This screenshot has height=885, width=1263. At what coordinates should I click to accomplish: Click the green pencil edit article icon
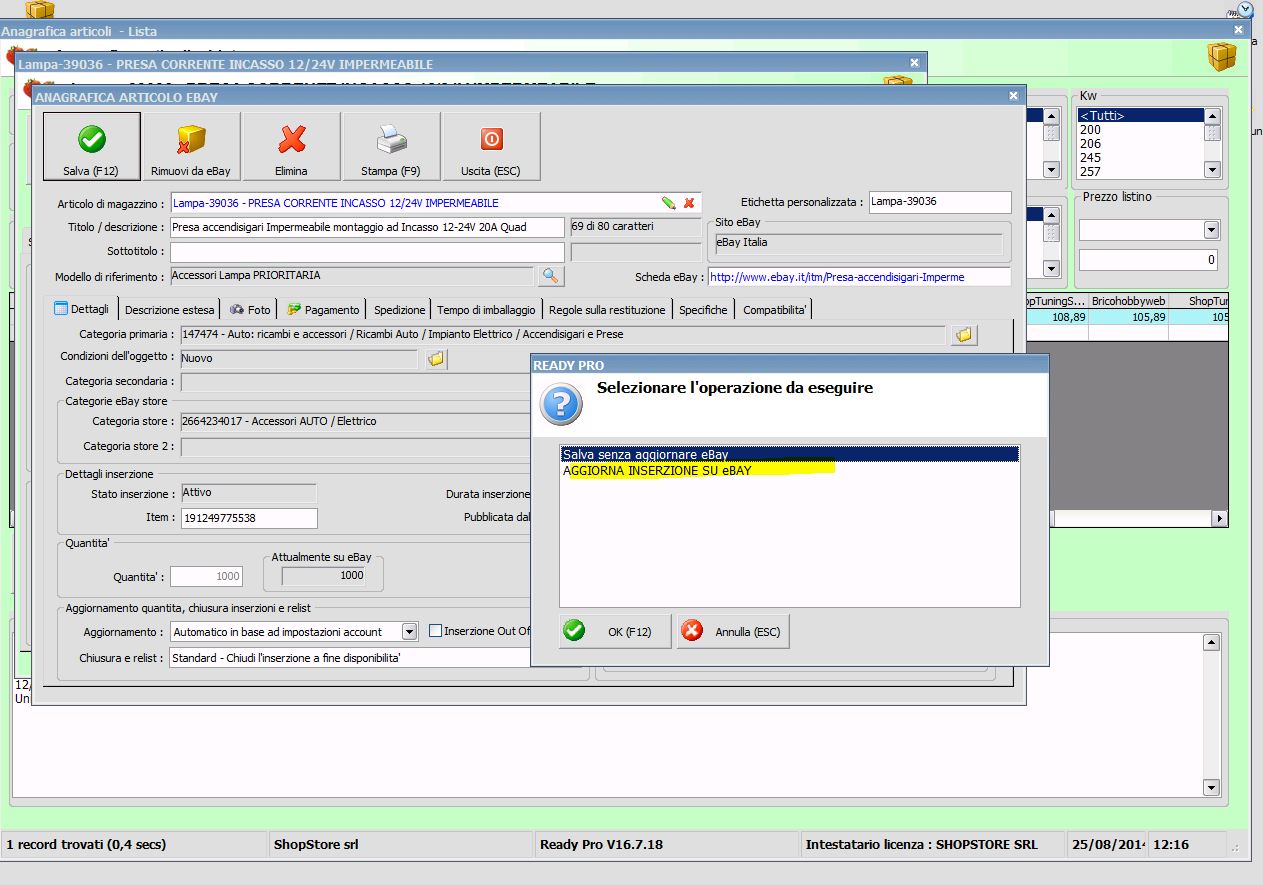668,203
